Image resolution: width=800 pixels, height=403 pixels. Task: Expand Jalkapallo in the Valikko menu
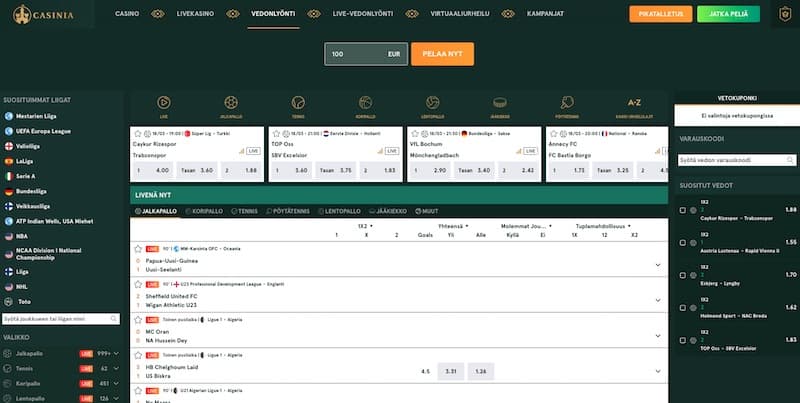pos(116,354)
